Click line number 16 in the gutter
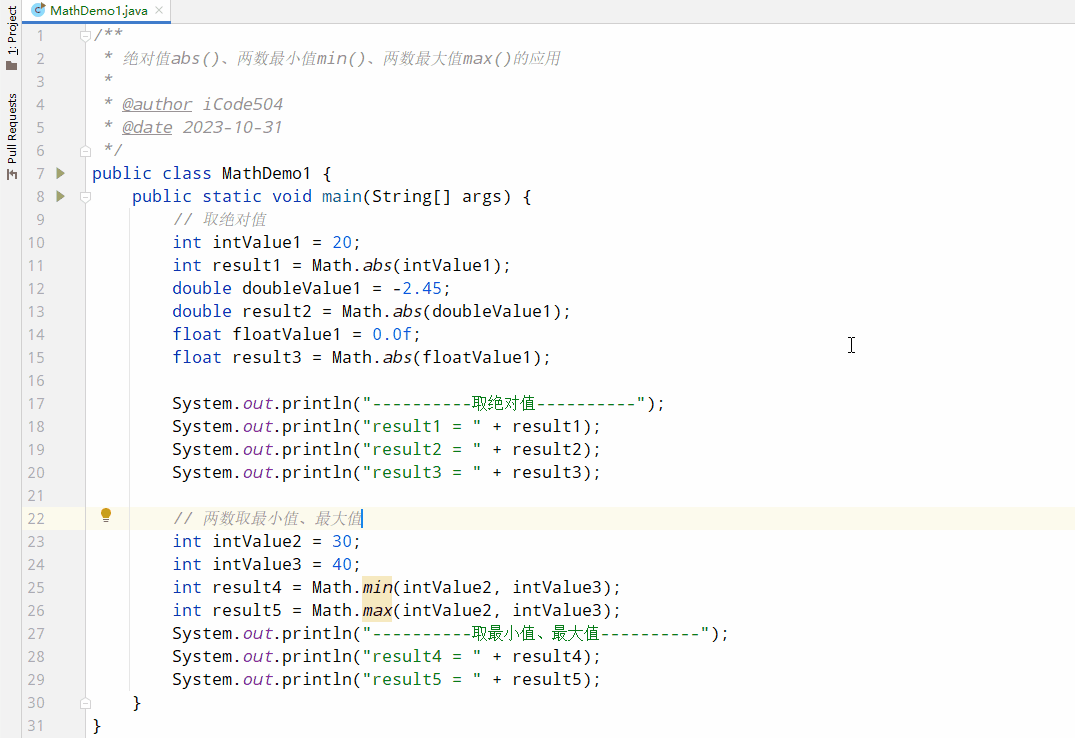 click(x=36, y=380)
